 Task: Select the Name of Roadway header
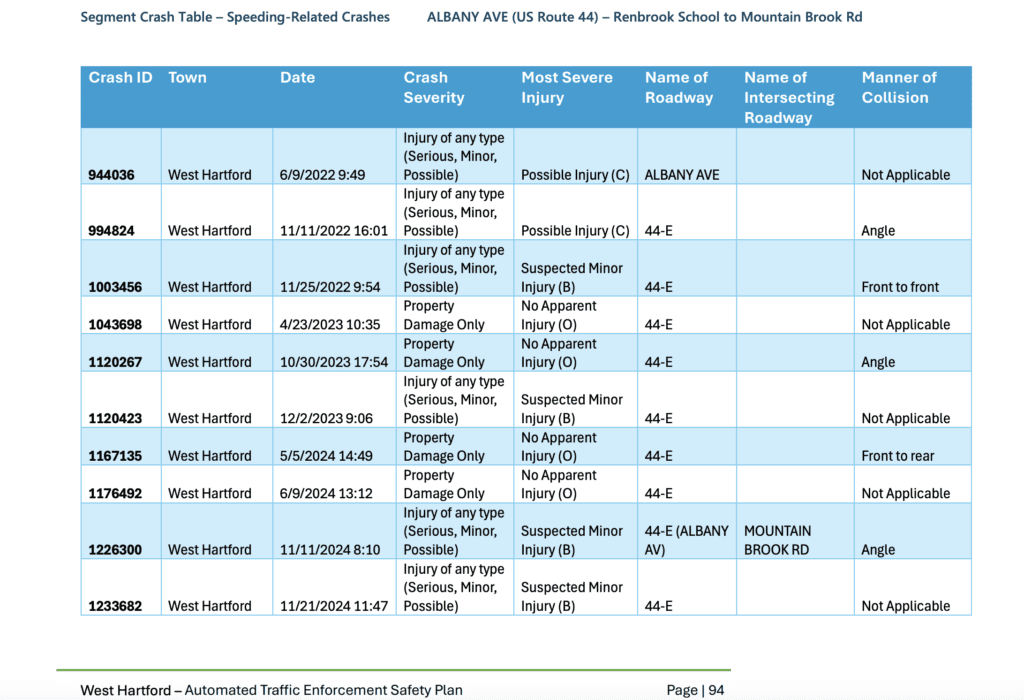(679, 88)
